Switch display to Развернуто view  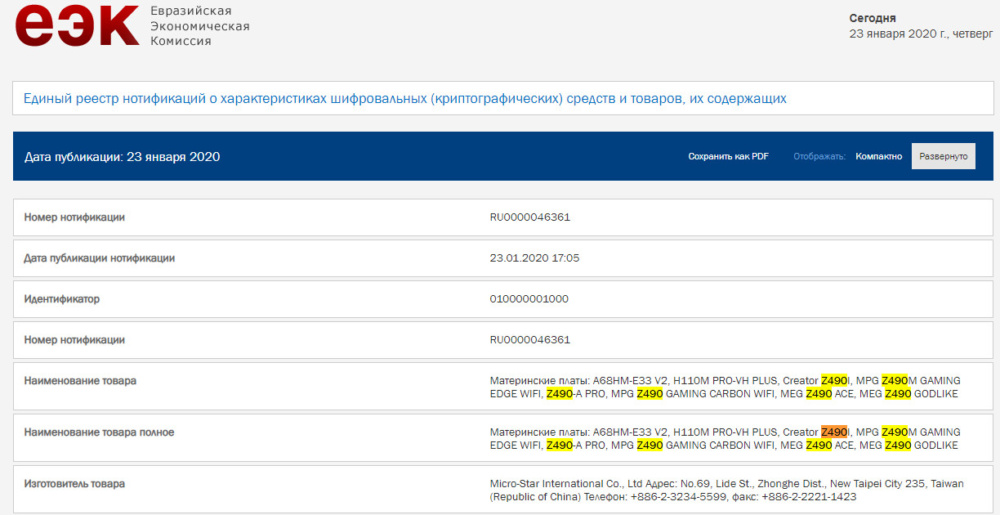(x=943, y=156)
